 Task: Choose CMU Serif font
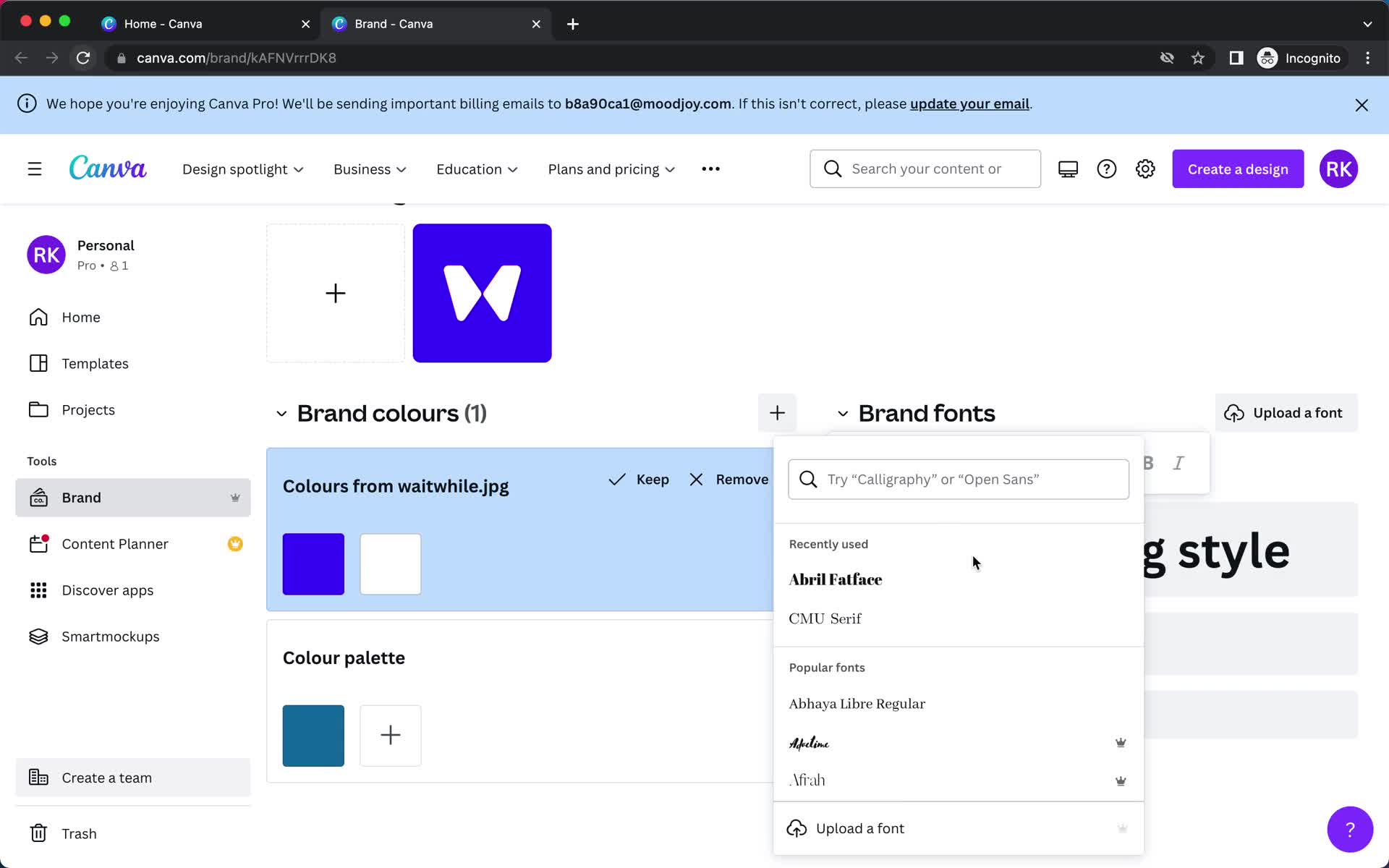coord(959,618)
